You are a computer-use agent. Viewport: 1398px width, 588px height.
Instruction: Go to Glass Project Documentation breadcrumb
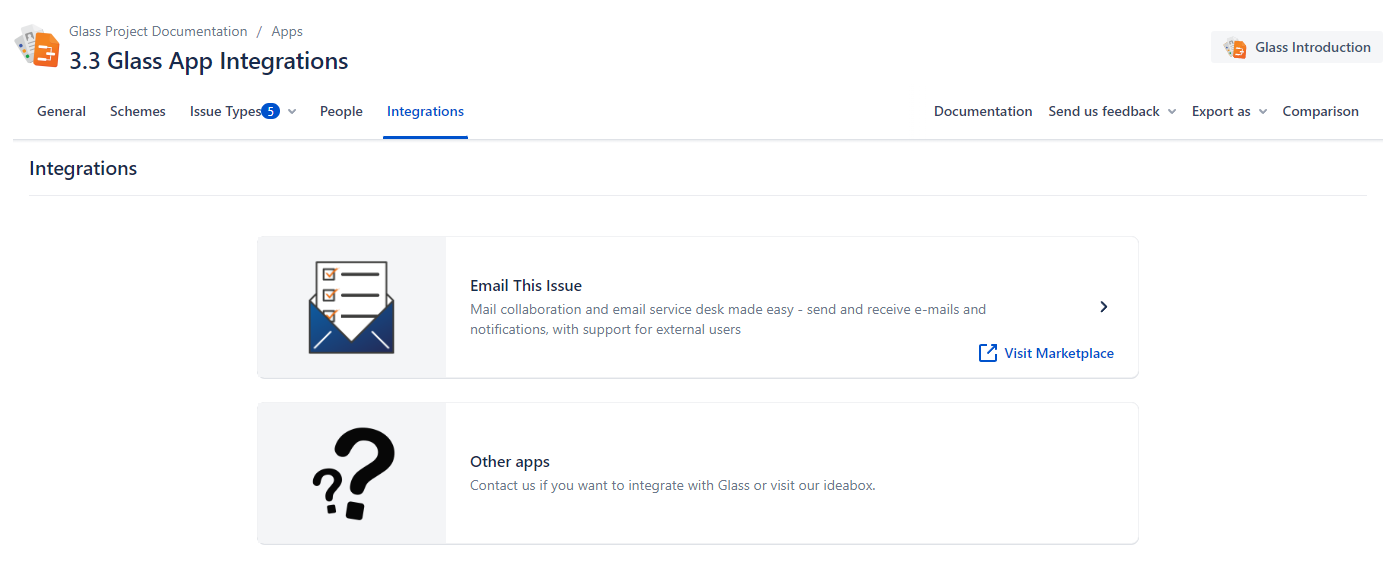[158, 31]
